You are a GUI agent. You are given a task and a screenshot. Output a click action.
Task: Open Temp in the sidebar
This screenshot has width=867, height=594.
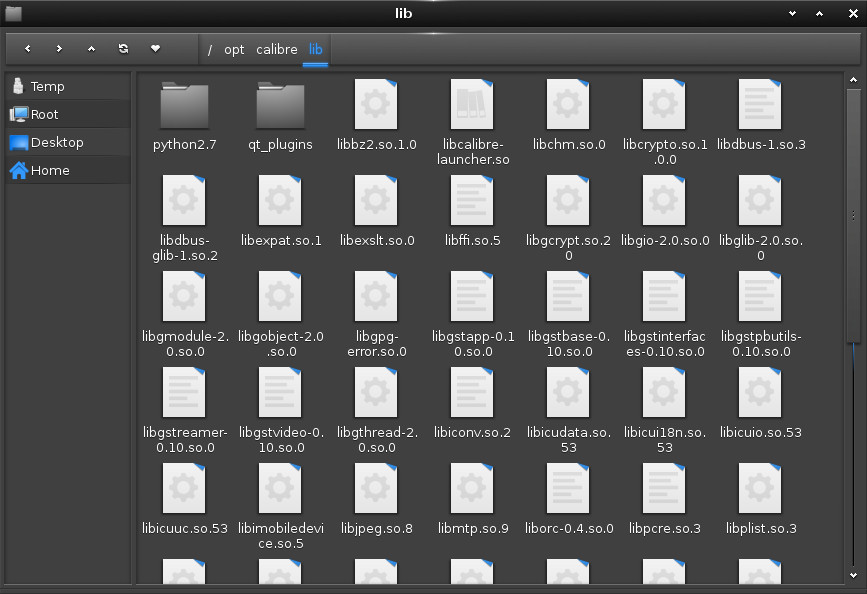[47, 86]
